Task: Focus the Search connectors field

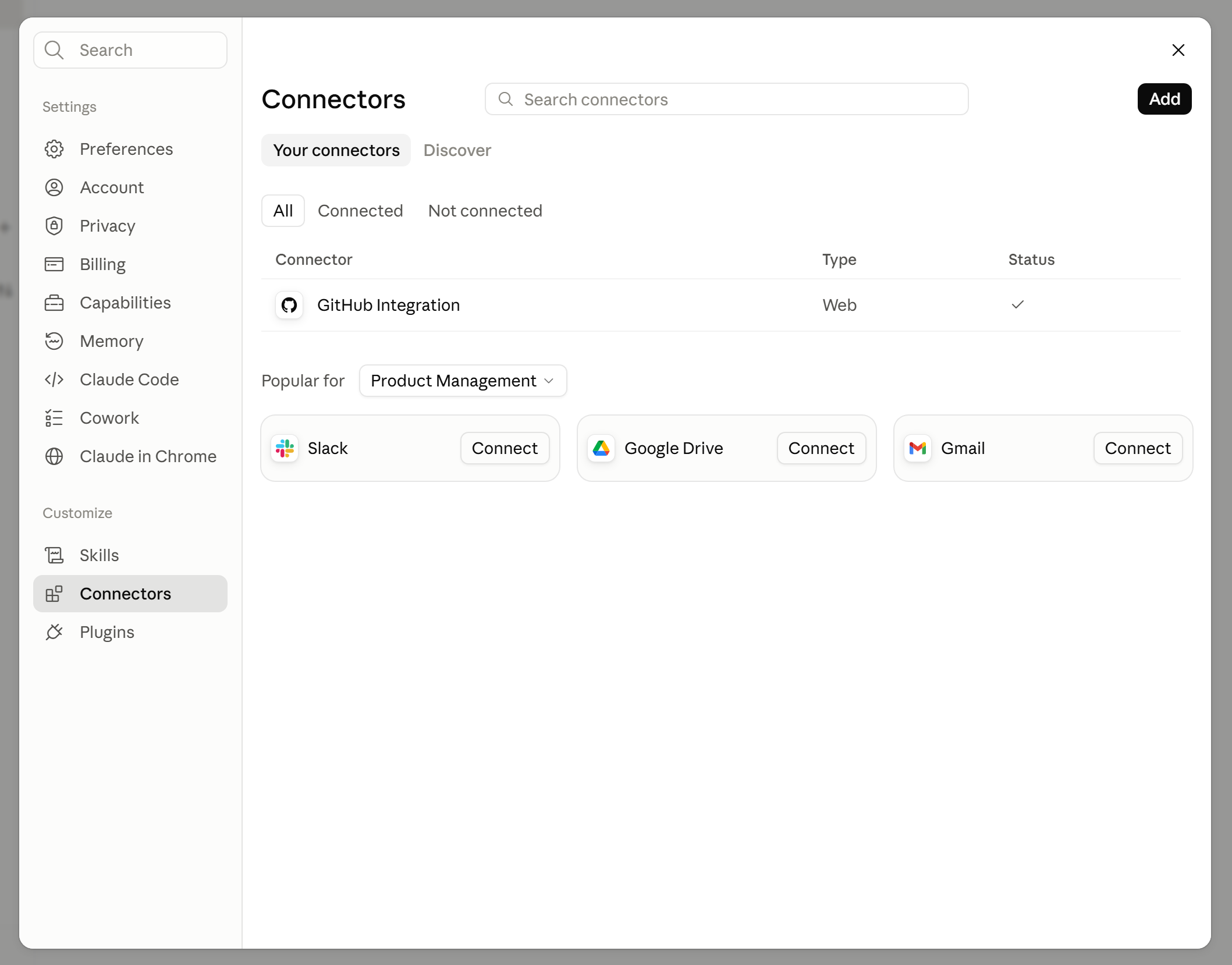Action: 727,99
